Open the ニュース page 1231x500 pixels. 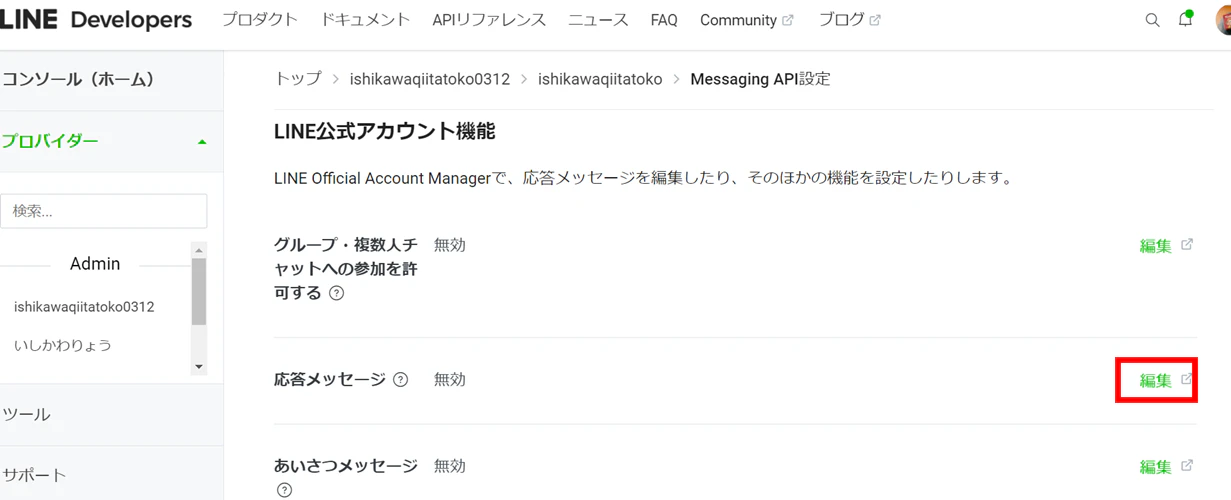598,20
